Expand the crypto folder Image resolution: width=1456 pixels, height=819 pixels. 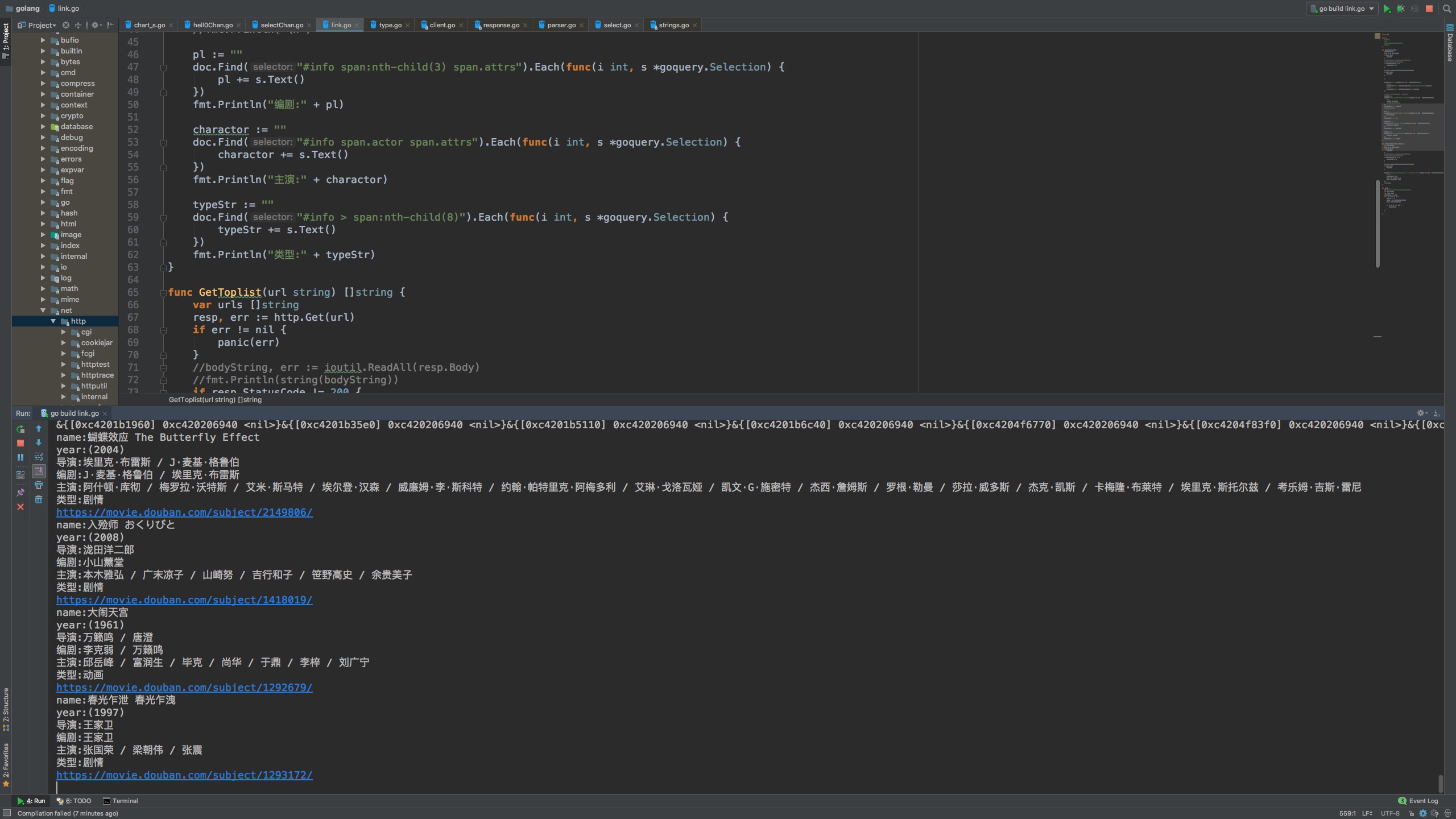click(x=43, y=116)
